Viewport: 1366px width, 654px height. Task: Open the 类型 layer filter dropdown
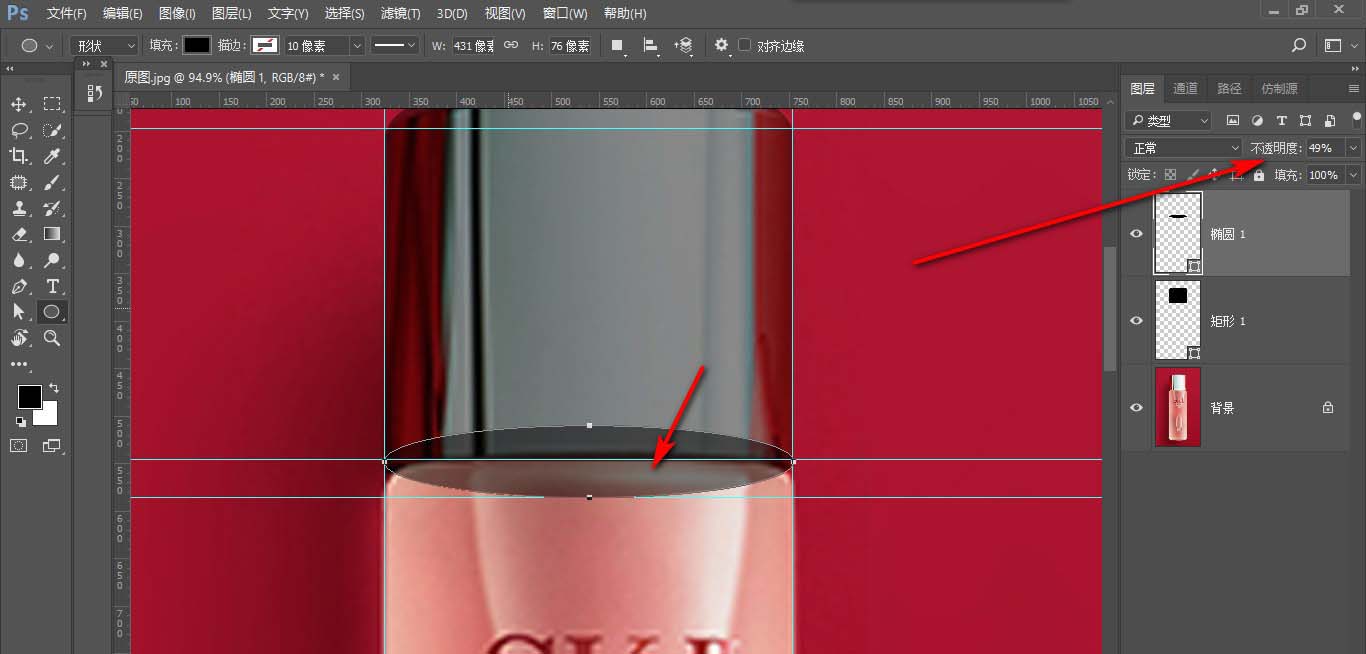click(1167, 120)
